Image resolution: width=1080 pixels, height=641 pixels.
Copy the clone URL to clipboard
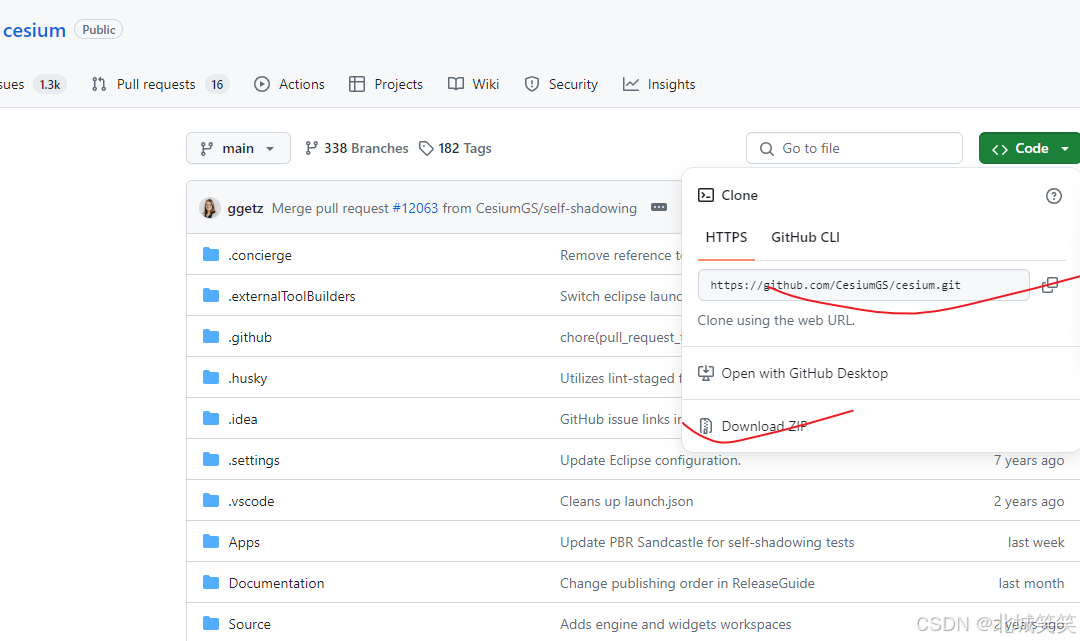[x=1050, y=285]
